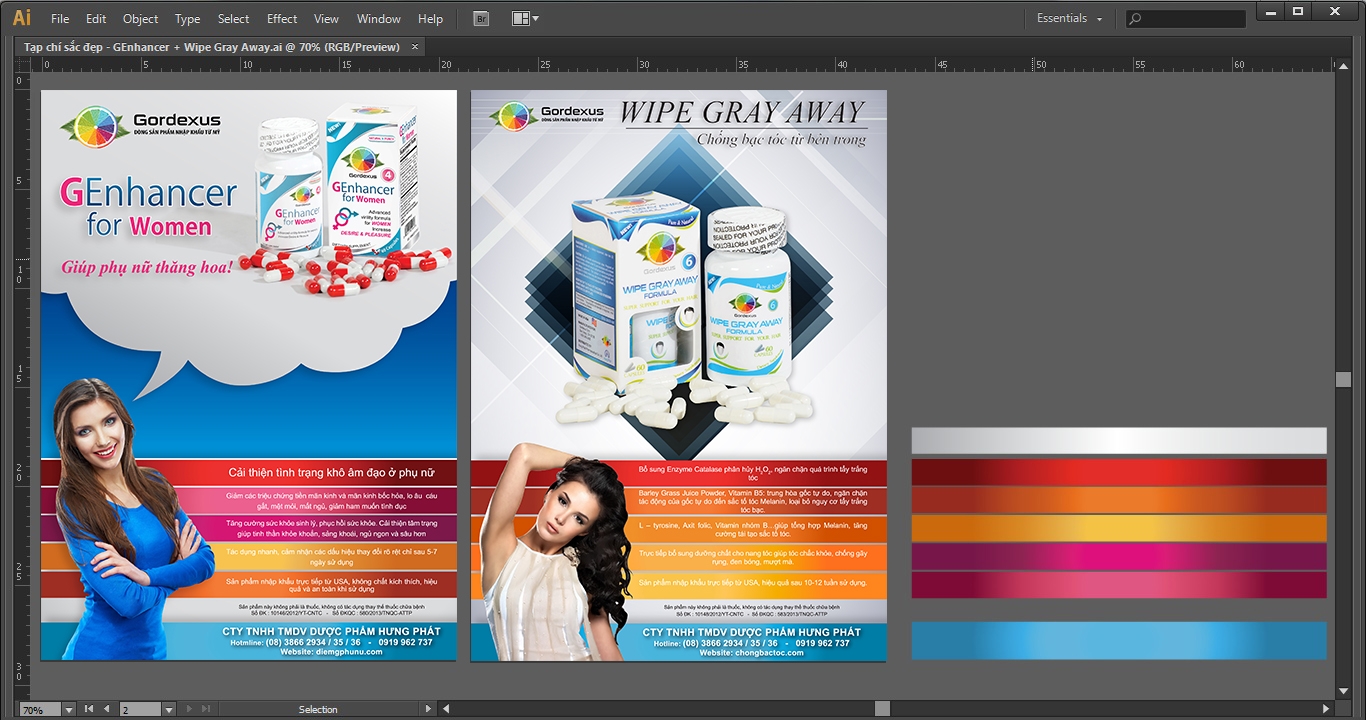This screenshot has height=720, width=1366.
Task: Click the 'Website: chongbactoc.com' text
Action: pyautogui.click(x=751, y=653)
